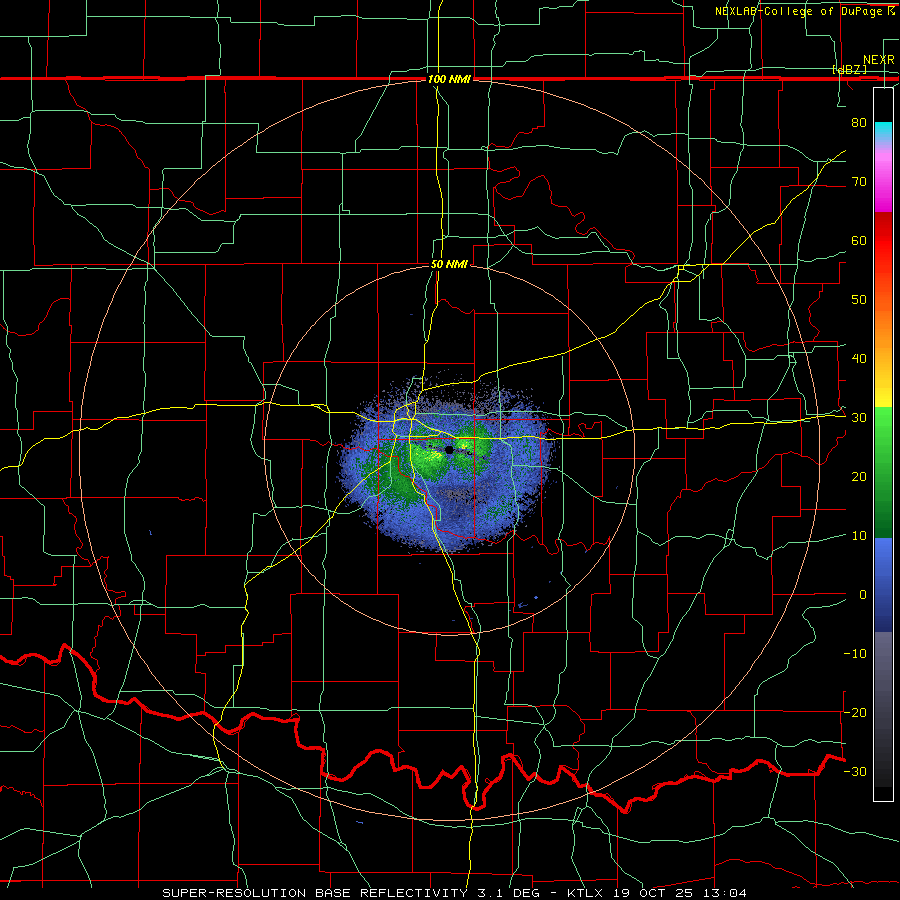Screen dimensions: 900x900
Task: Click the 70 dBZ value on the color scale
Action: coord(859,182)
